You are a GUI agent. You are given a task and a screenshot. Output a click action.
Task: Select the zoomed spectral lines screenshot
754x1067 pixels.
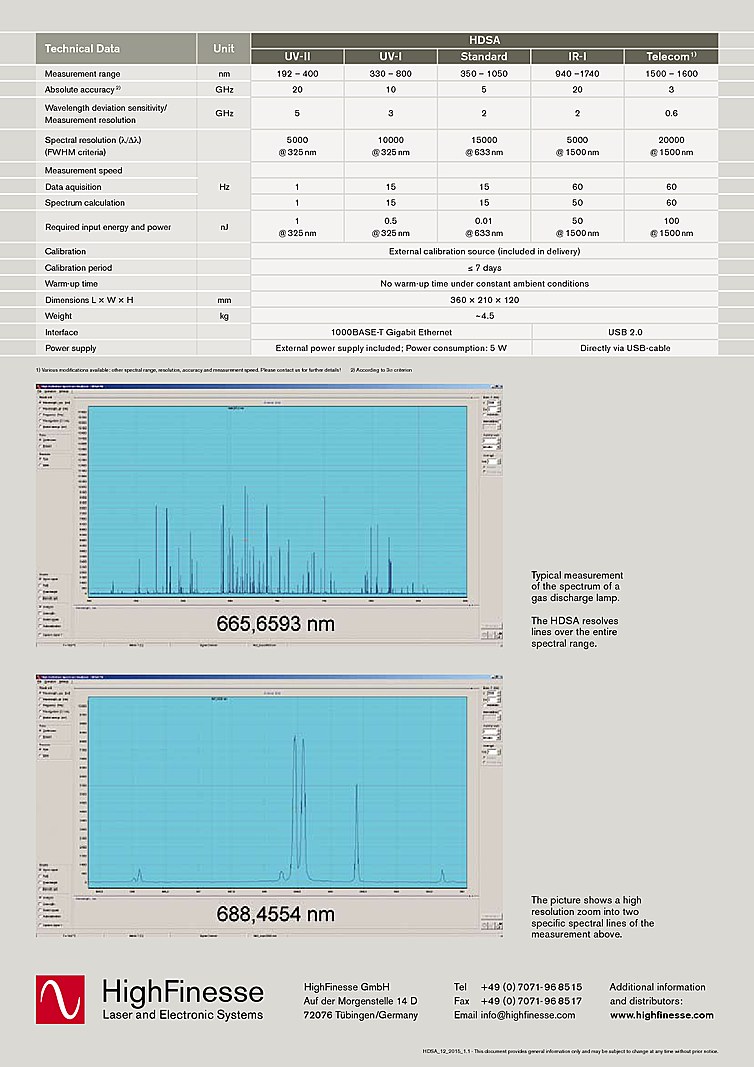(x=269, y=805)
